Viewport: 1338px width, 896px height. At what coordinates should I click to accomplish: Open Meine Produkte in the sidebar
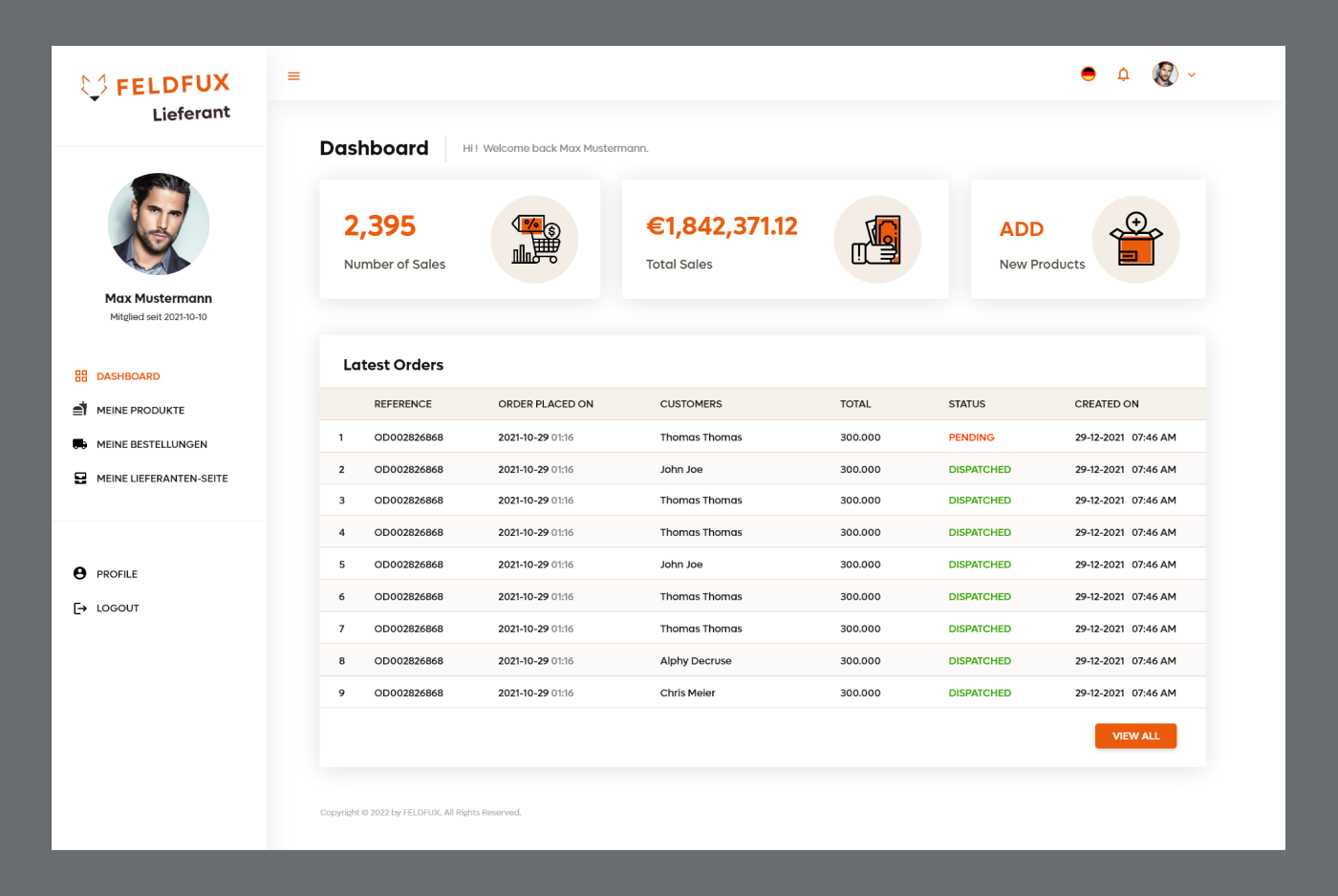click(x=140, y=411)
